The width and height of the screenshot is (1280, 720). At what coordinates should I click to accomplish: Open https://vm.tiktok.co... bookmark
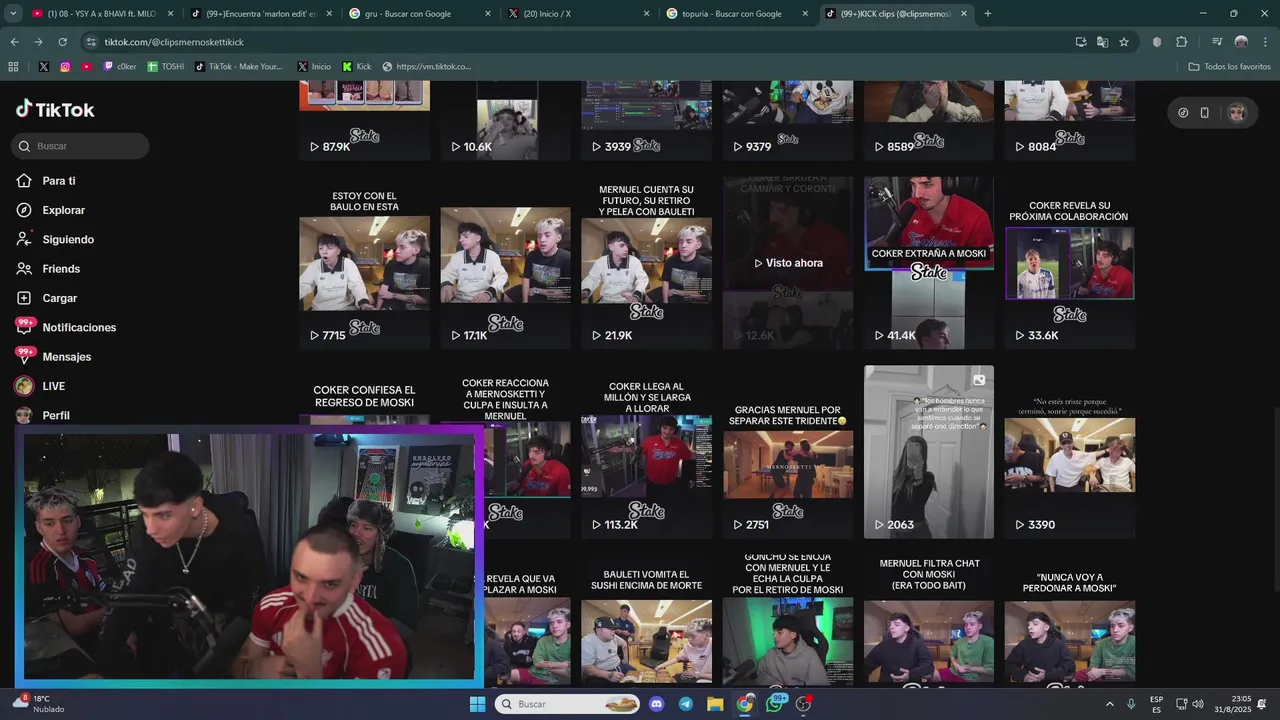click(x=427, y=67)
